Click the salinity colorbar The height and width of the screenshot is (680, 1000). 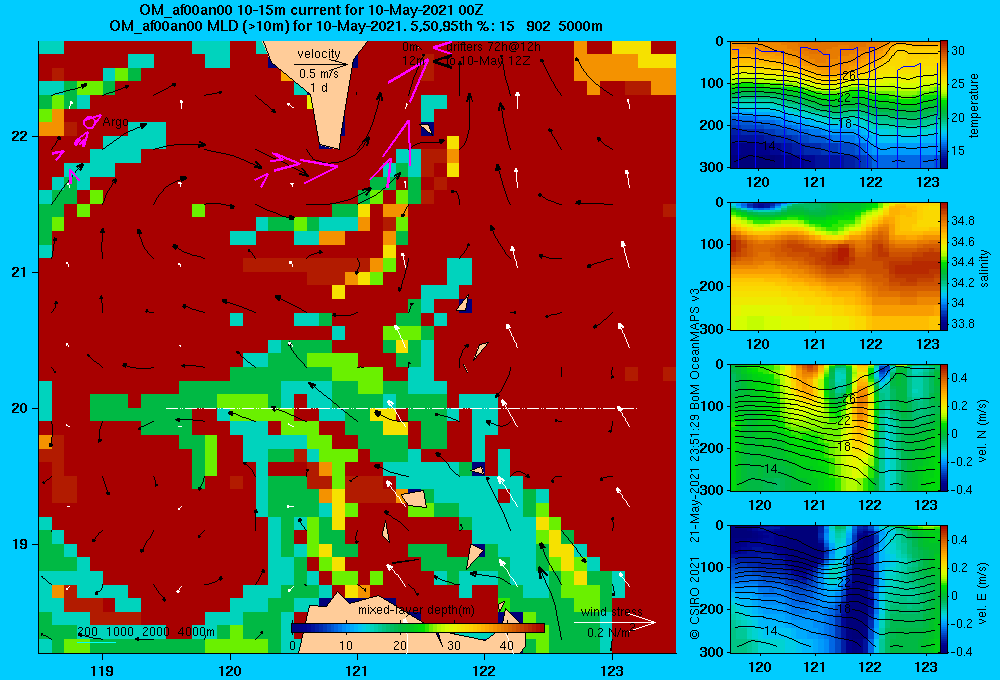[x=943, y=266]
